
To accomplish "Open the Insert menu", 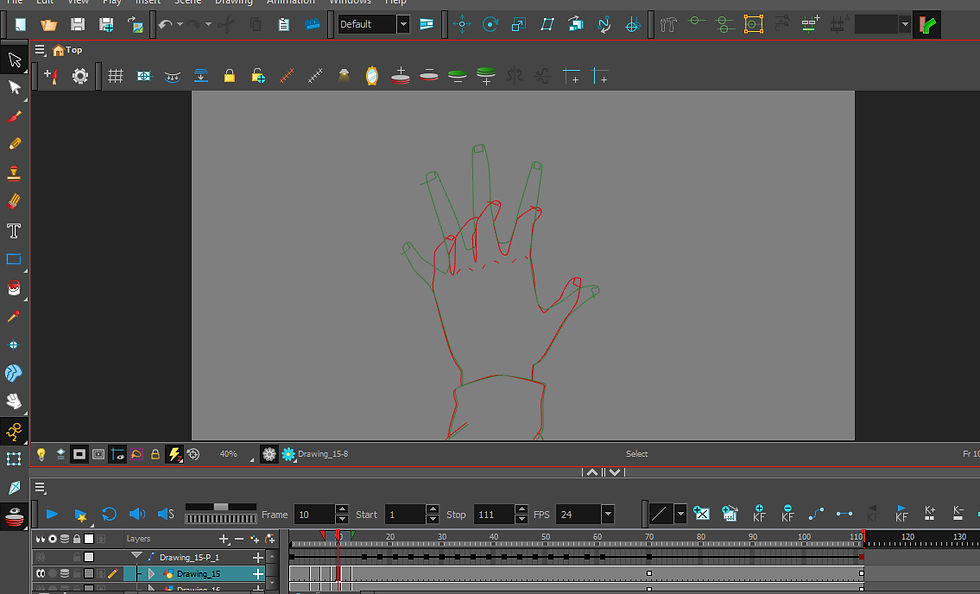I will point(148,2).
